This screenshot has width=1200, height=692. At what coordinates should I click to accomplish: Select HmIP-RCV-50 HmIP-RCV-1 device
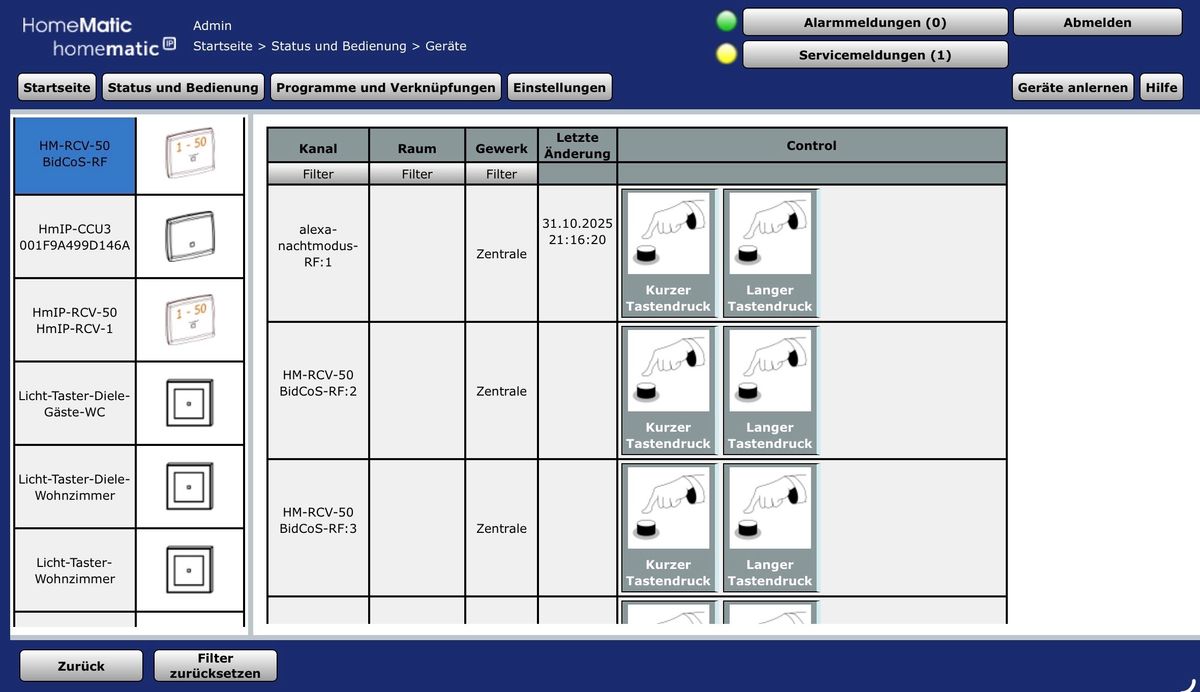click(75, 320)
